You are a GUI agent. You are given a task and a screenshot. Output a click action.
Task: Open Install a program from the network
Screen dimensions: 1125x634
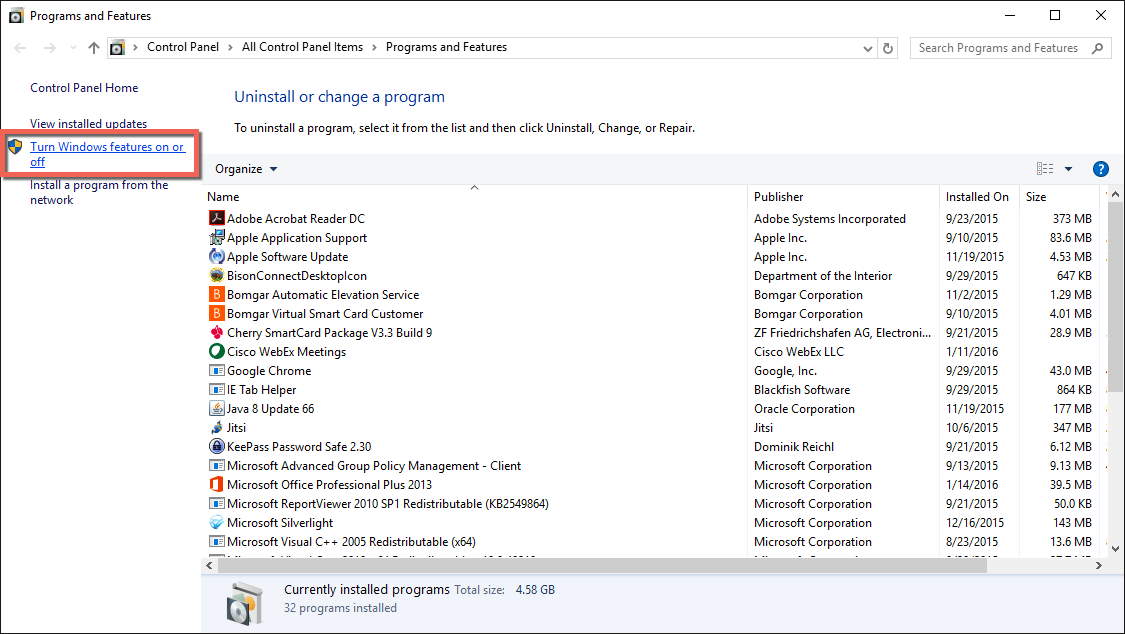99,192
